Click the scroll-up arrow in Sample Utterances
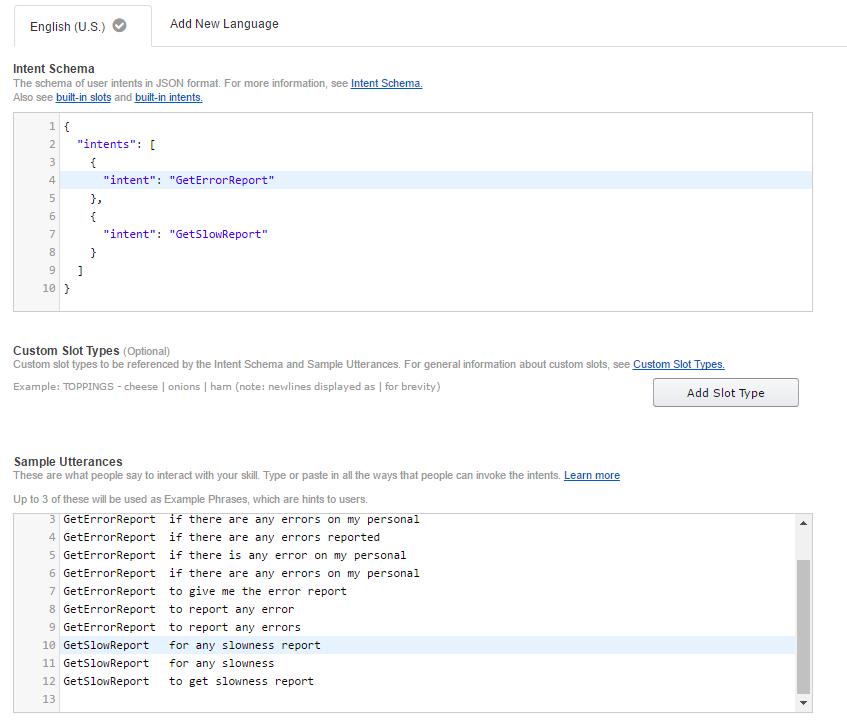Viewport: 847px width, 727px height. coord(803,521)
